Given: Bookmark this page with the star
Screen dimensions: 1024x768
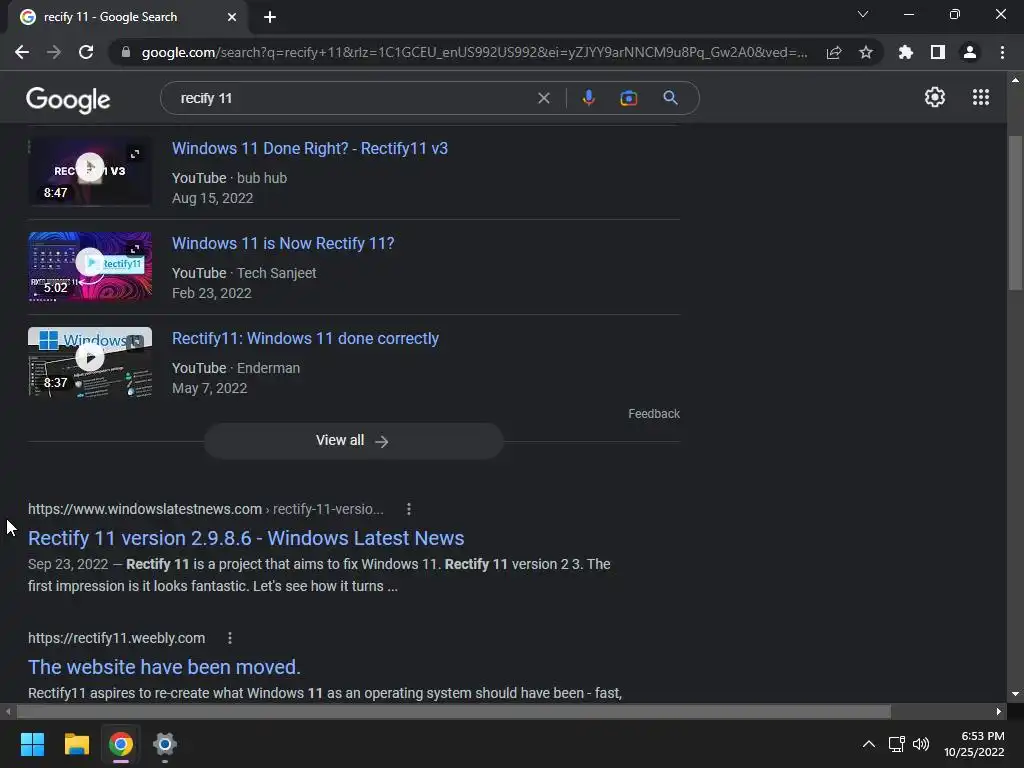Looking at the screenshot, I should [866, 52].
